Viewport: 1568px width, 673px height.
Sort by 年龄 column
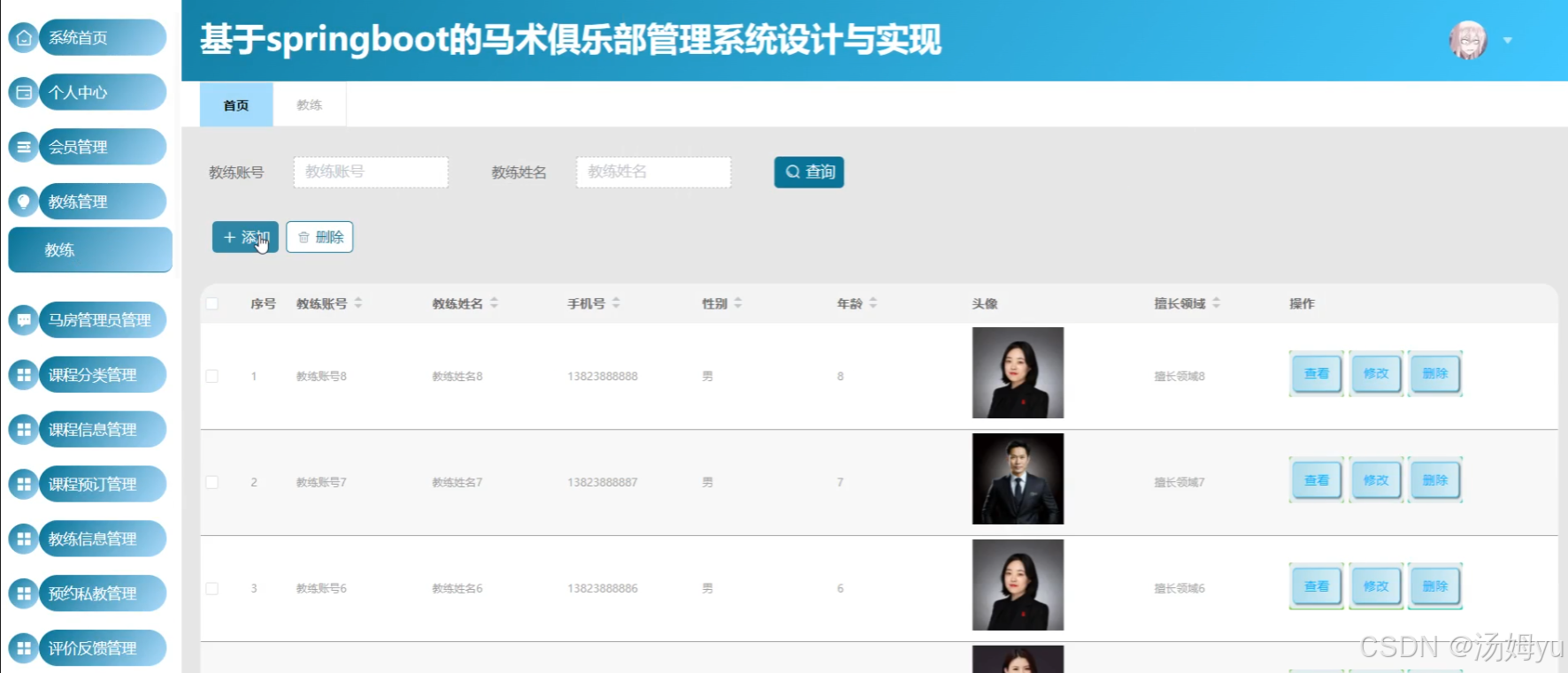pyautogui.click(x=873, y=303)
